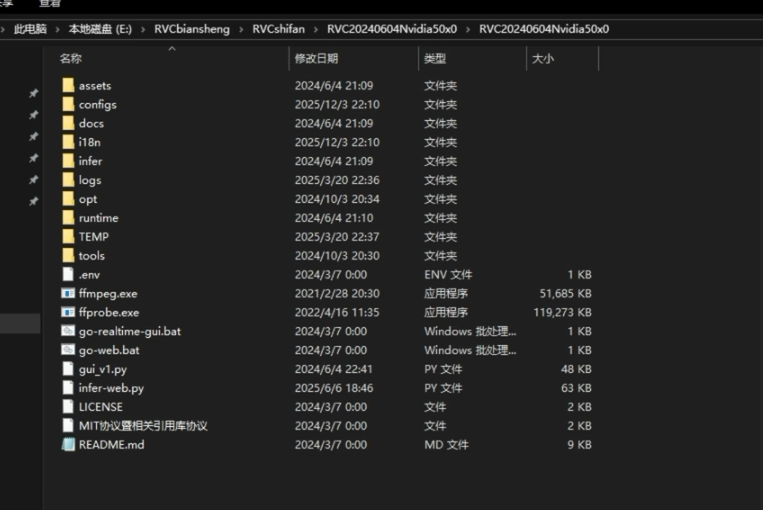This screenshot has height=510, width=763.
Task: Click the tools folder icon
Action: 68,255
